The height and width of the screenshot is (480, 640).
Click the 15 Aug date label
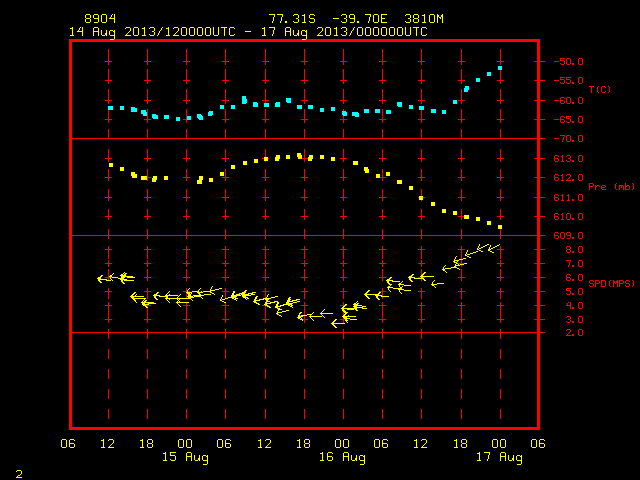185,457
